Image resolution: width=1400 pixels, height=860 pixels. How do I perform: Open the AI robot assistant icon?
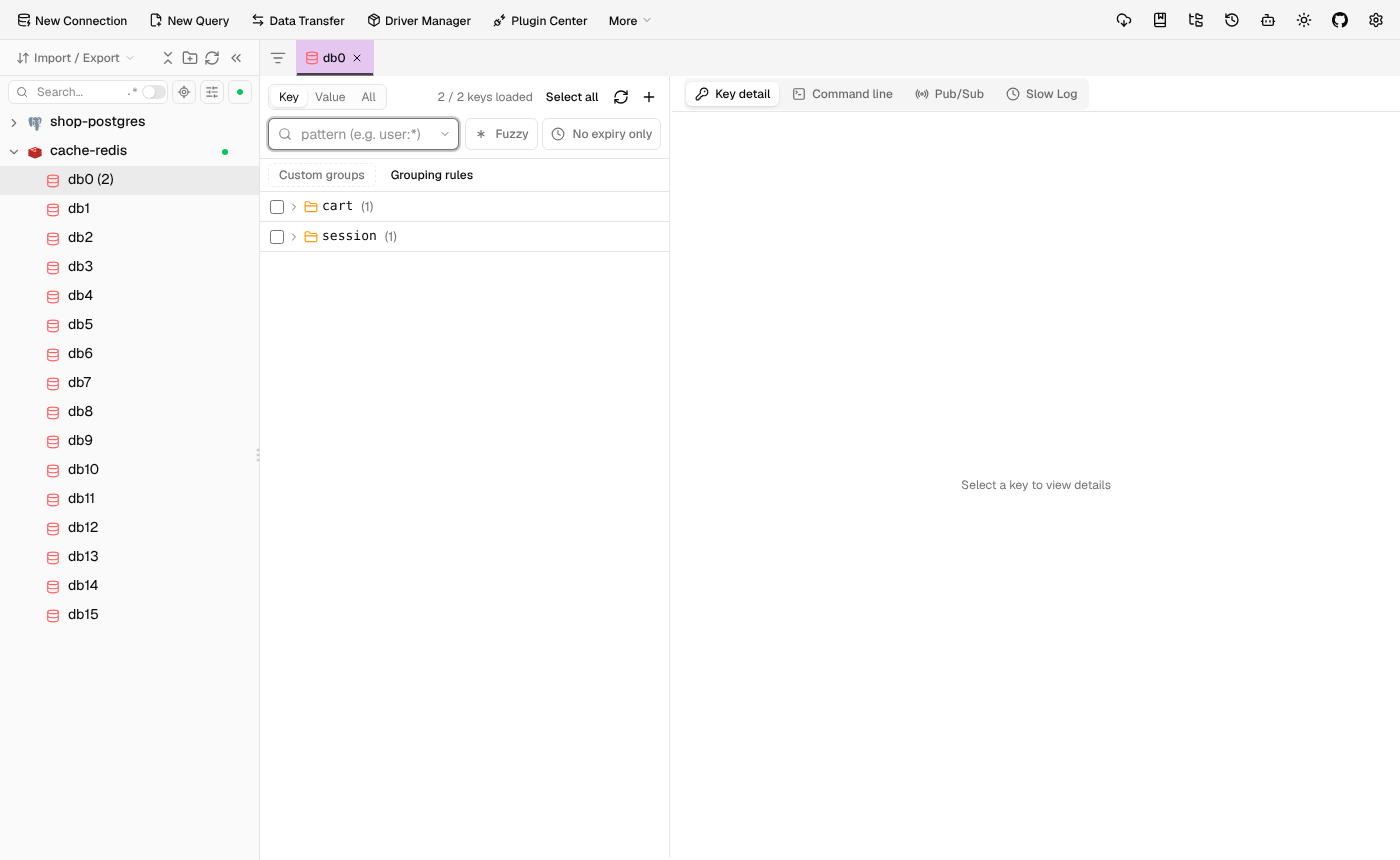click(x=1268, y=20)
